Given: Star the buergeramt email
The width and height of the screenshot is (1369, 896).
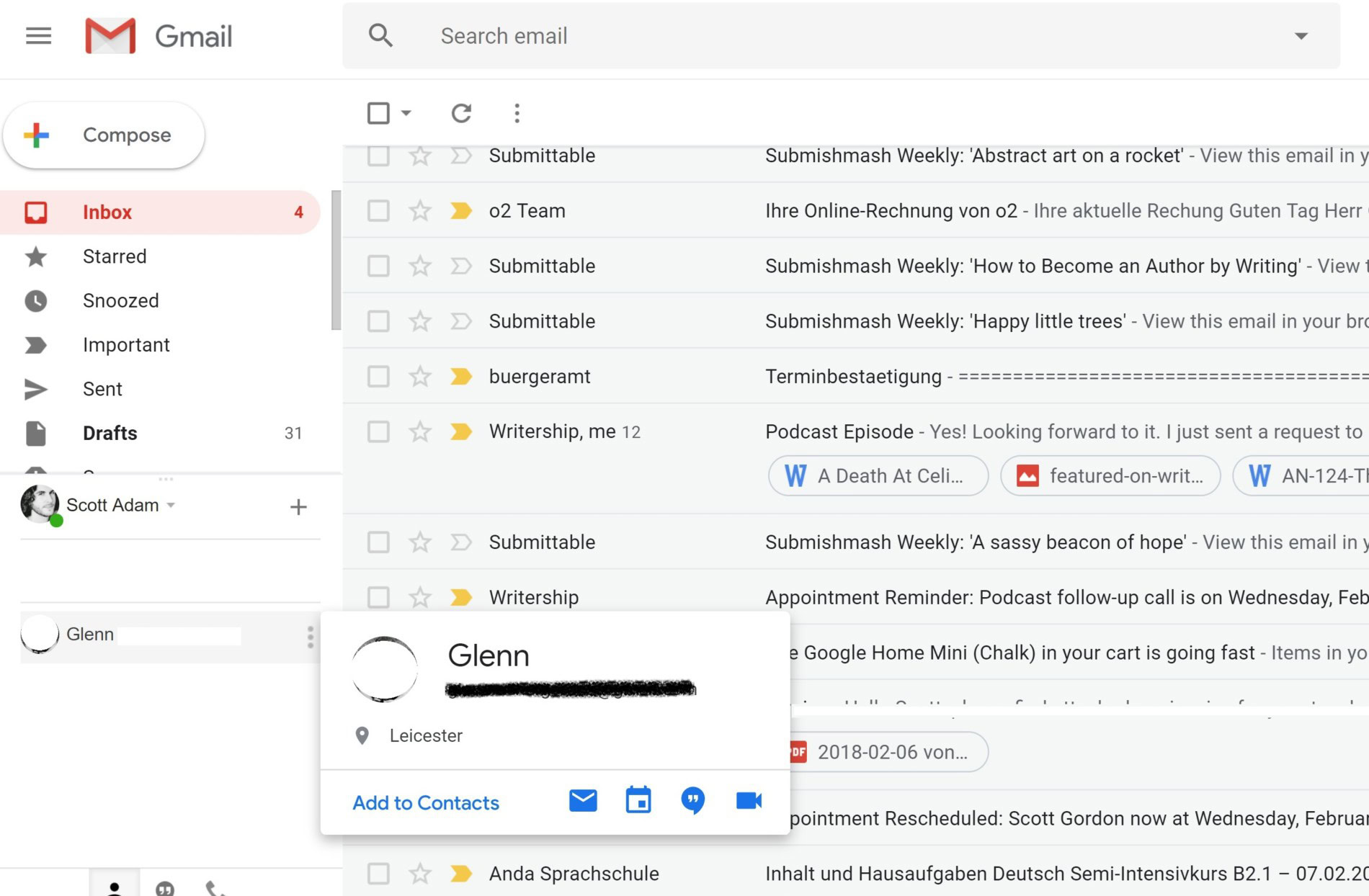Looking at the screenshot, I should click(x=420, y=376).
